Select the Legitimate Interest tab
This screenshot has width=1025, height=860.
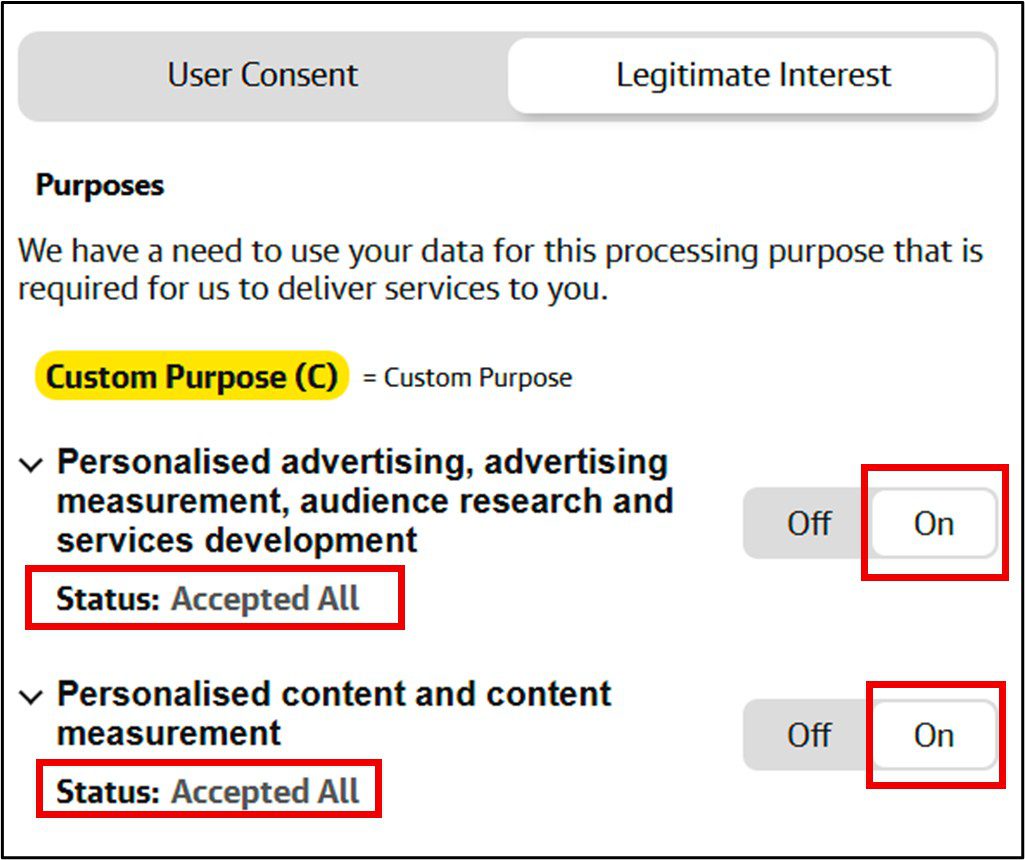(x=752, y=76)
